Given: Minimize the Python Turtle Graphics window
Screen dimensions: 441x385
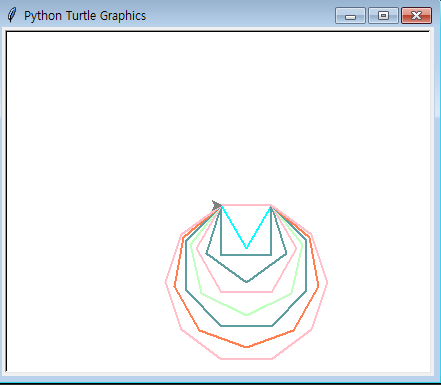Looking at the screenshot, I should pos(350,16).
